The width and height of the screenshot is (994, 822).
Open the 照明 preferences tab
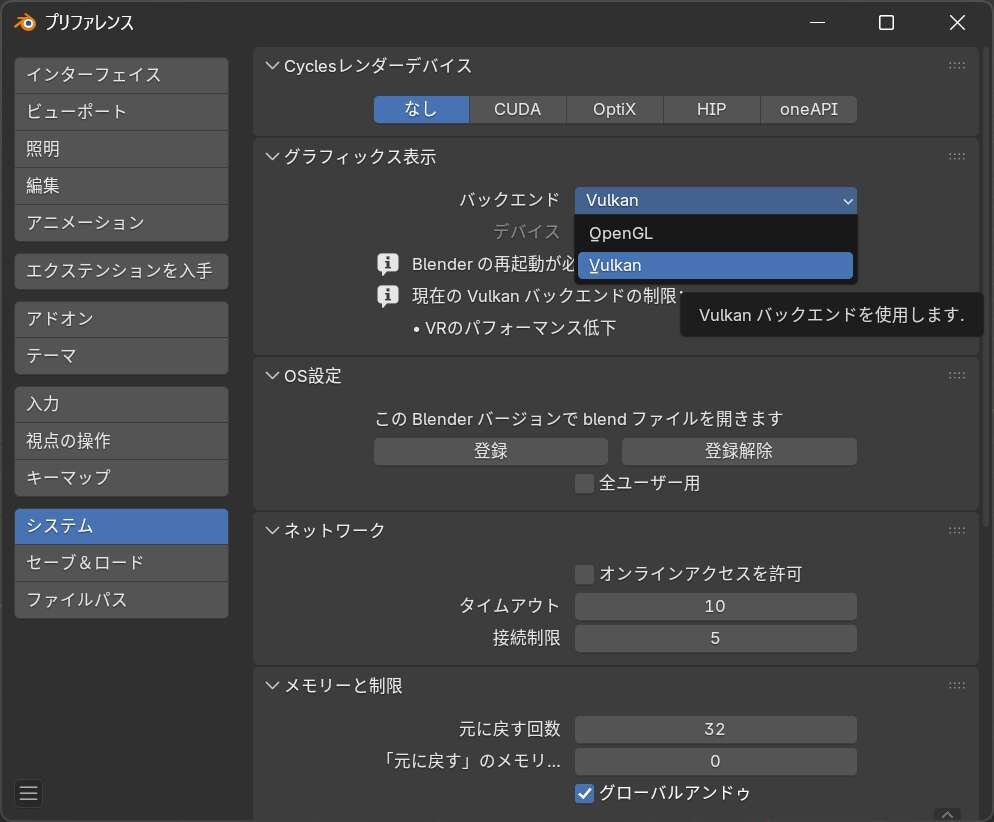[121, 149]
